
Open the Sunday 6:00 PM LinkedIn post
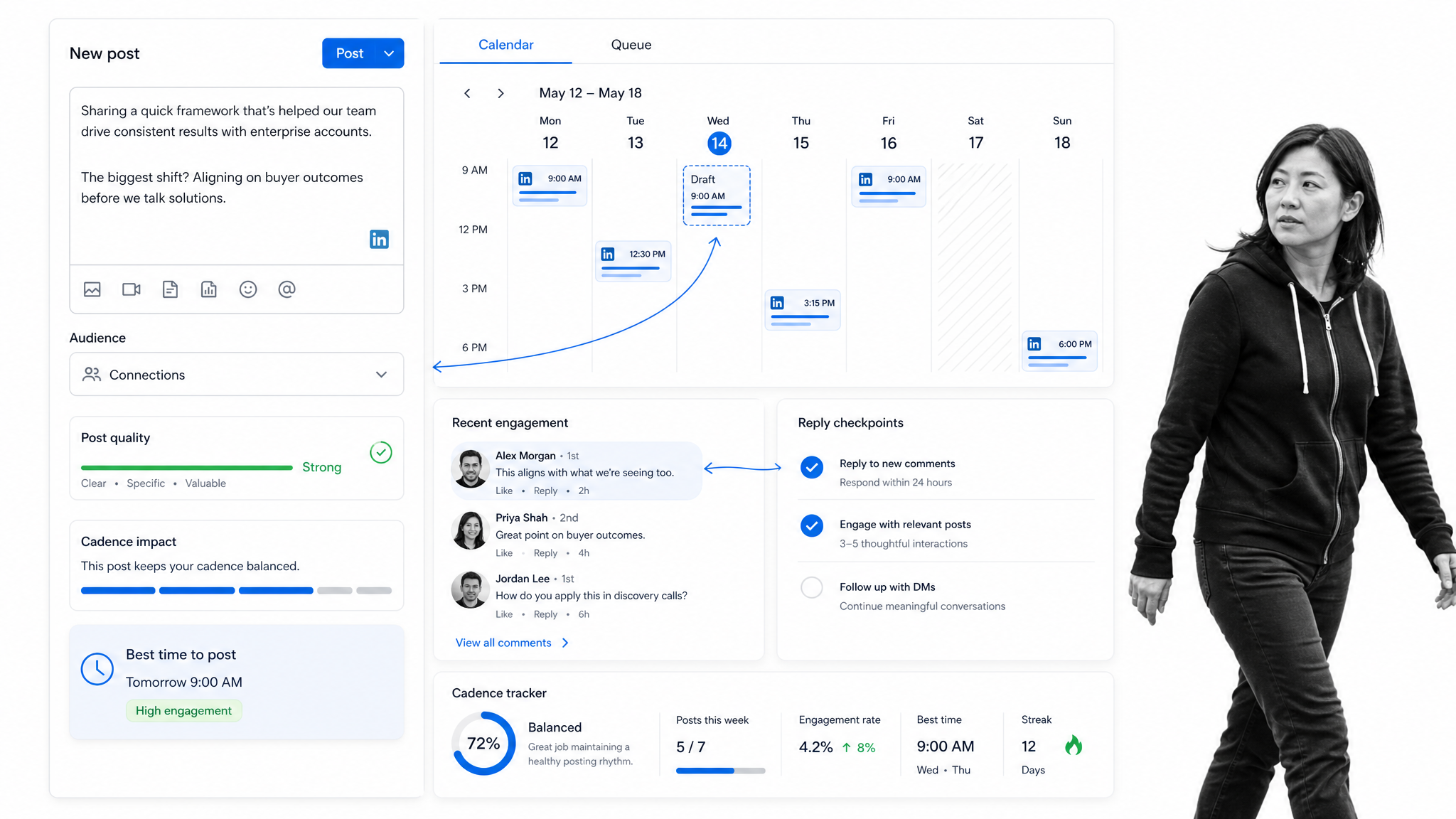[x=1059, y=351]
